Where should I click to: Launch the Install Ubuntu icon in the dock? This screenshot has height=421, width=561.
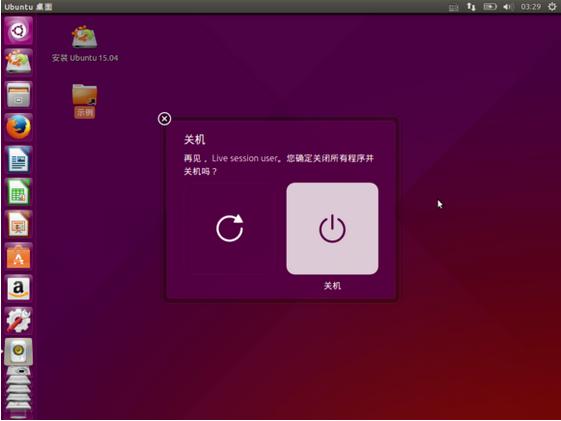(19, 62)
